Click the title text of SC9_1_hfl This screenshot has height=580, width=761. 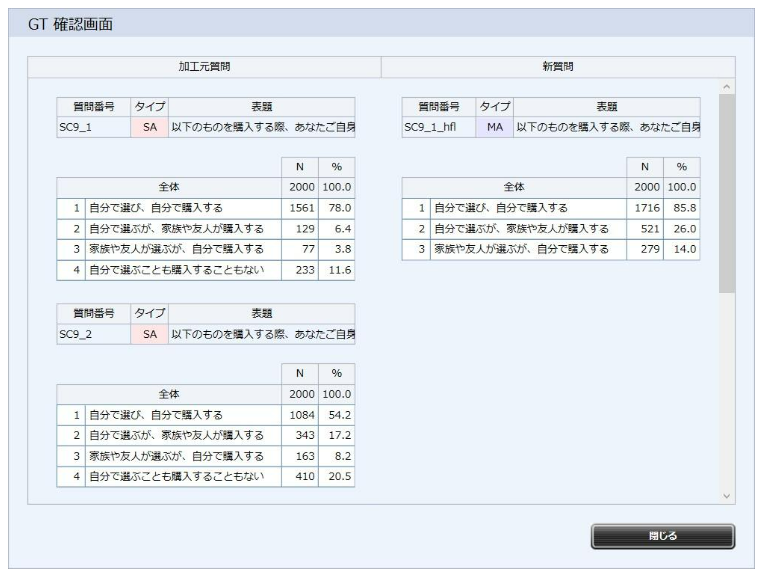[x=607, y=127]
